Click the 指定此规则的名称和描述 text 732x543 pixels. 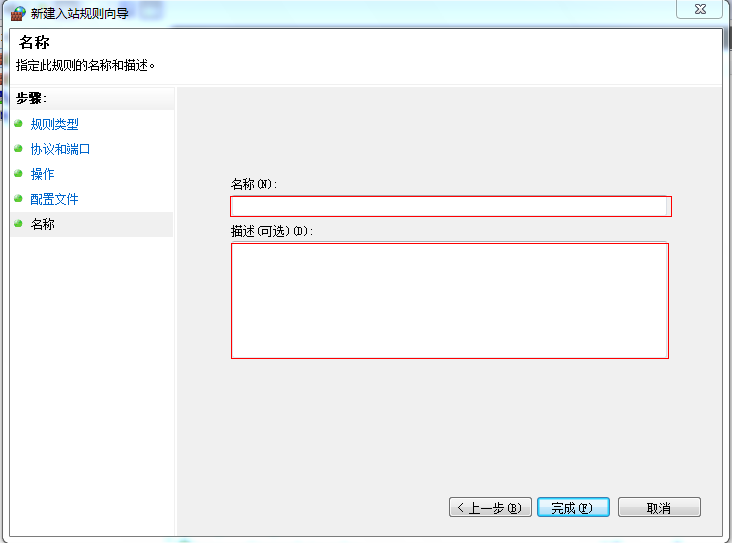click(85, 65)
